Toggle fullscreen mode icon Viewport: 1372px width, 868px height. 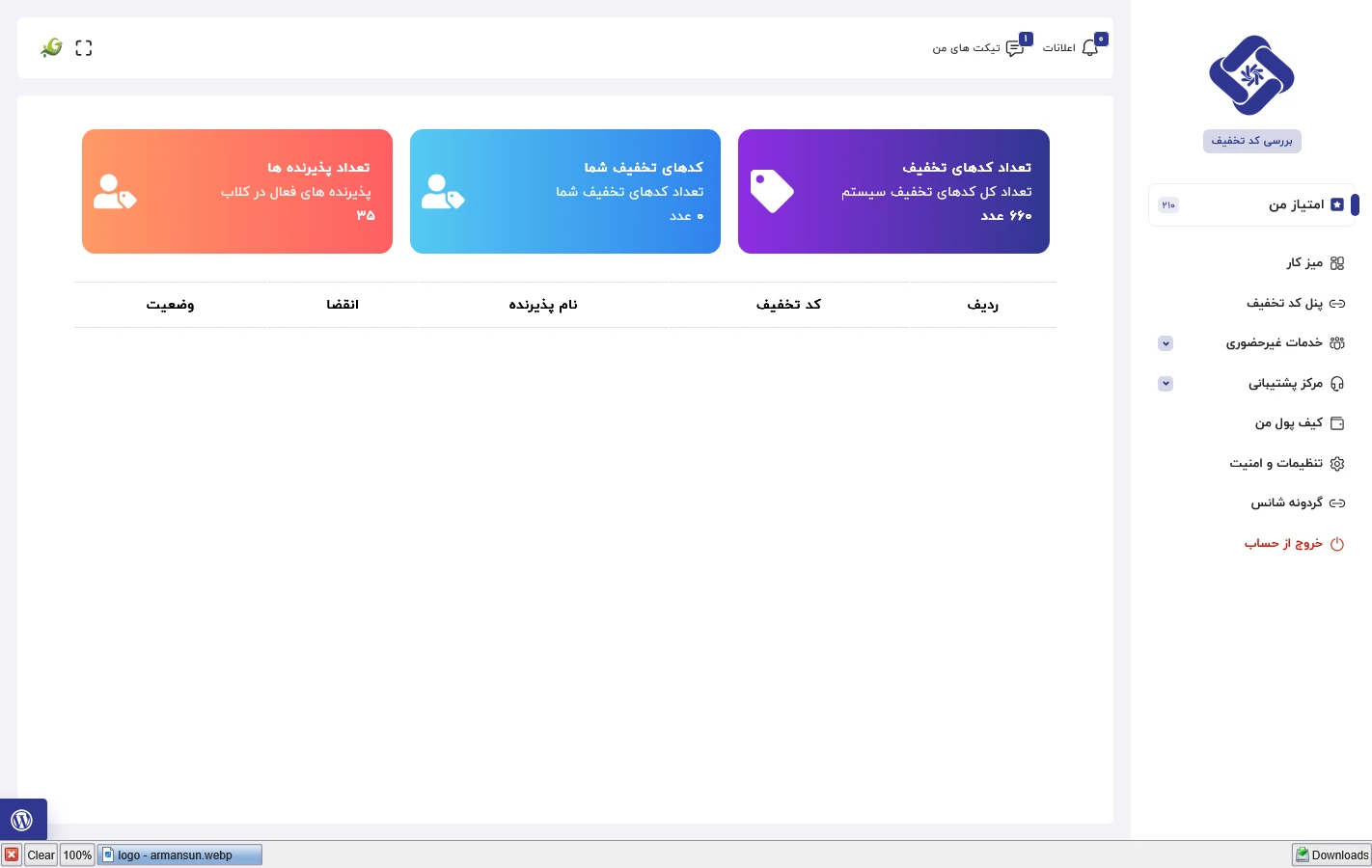tap(84, 48)
